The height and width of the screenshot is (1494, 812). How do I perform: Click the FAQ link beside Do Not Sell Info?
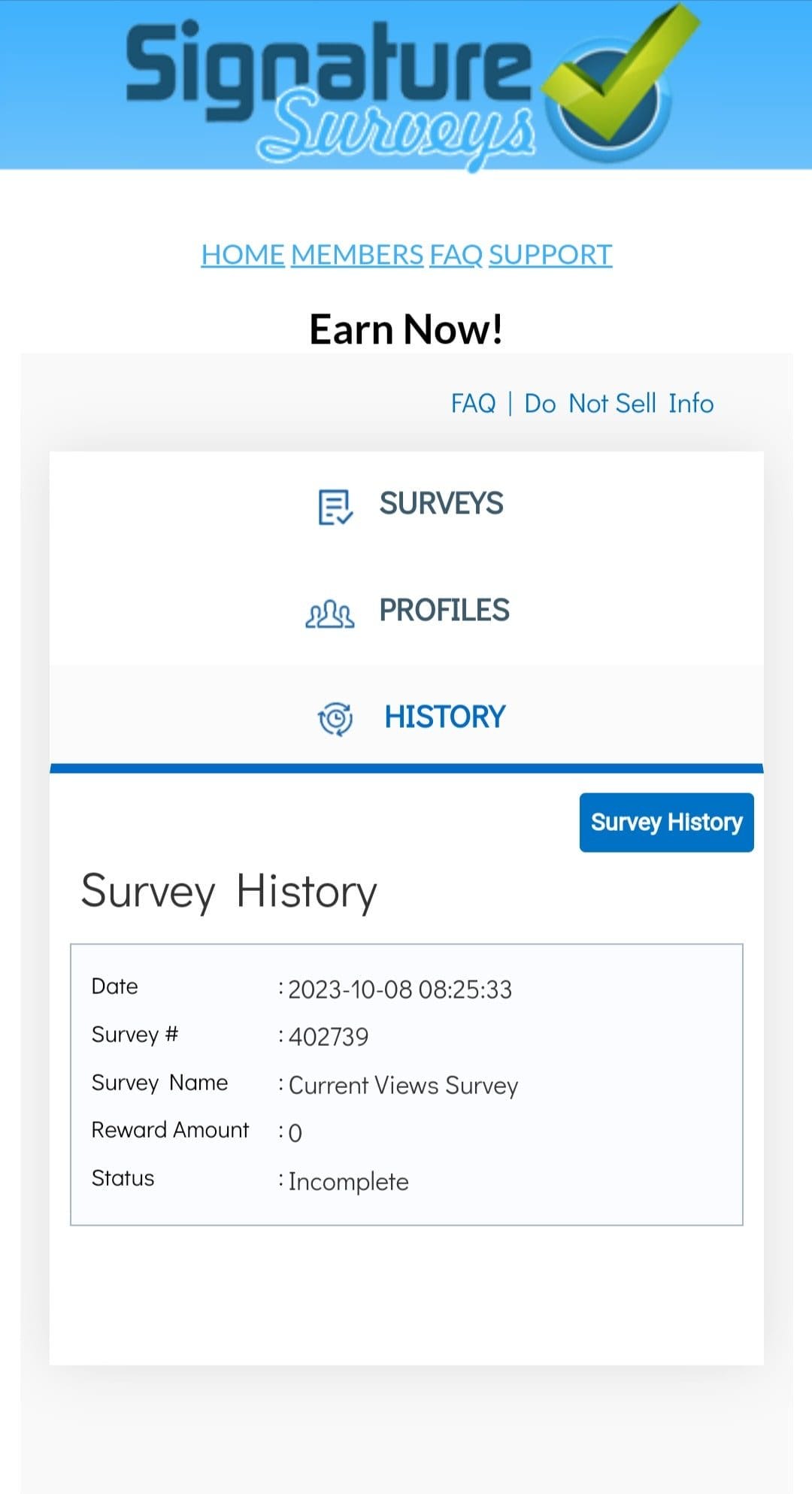tap(473, 404)
